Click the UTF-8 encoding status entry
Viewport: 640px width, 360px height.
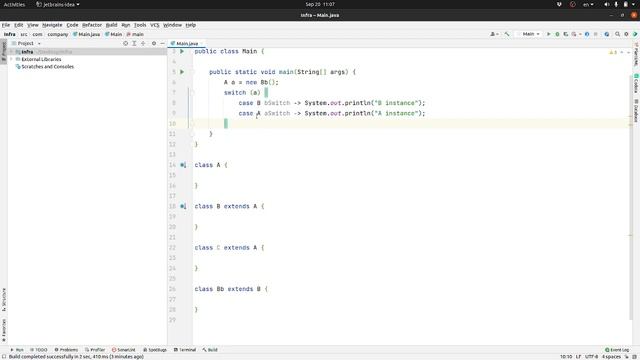(591, 357)
